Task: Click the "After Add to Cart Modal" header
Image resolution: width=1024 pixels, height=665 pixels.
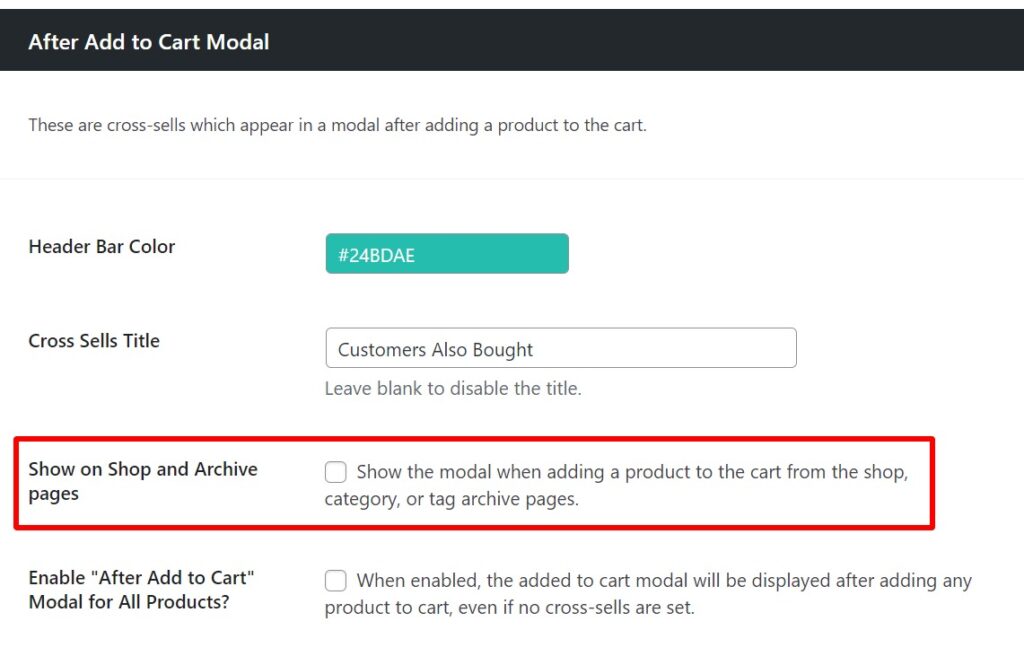Action: (x=148, y=42)
